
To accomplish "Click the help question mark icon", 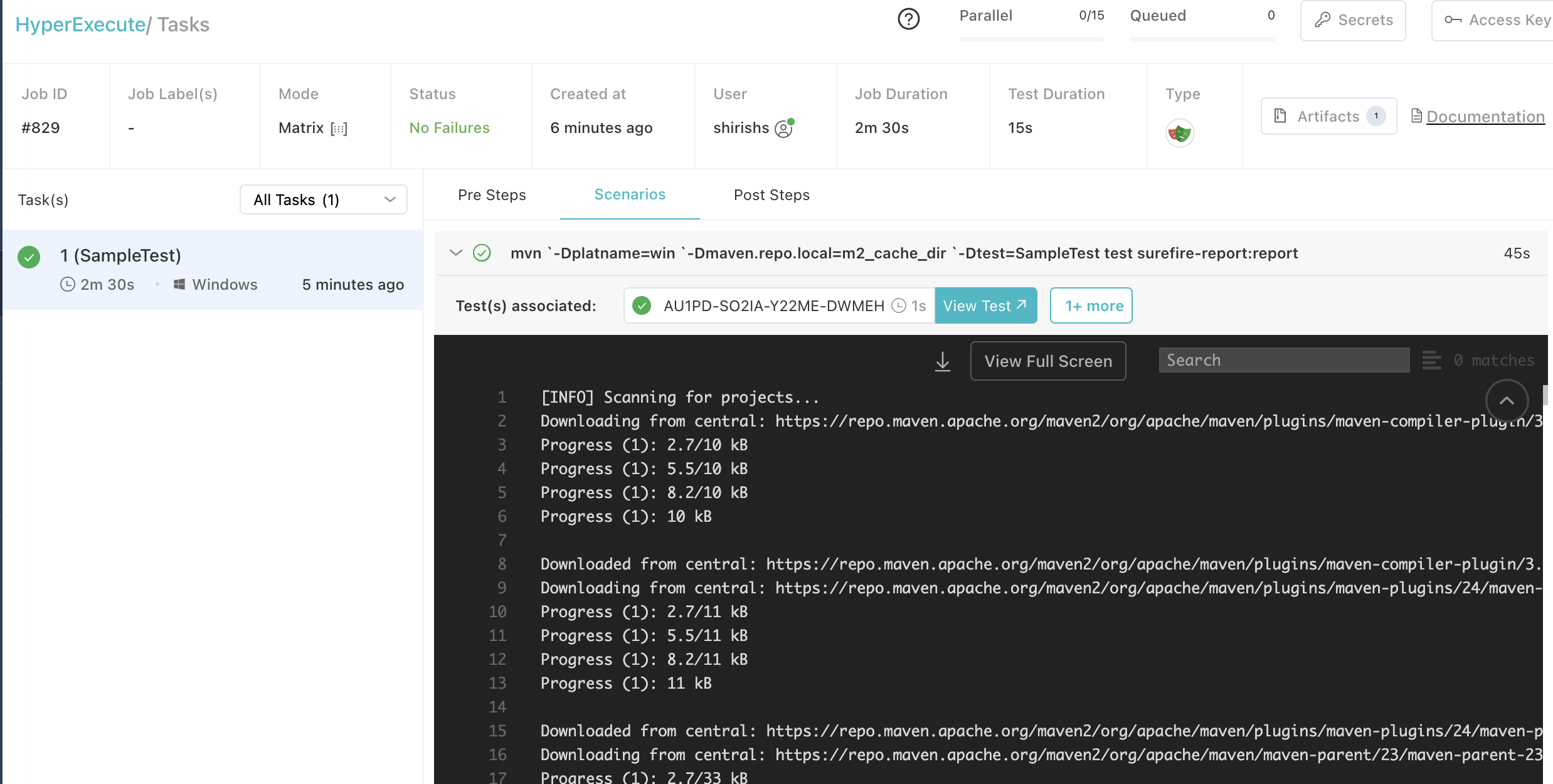I will coord(908,19).
